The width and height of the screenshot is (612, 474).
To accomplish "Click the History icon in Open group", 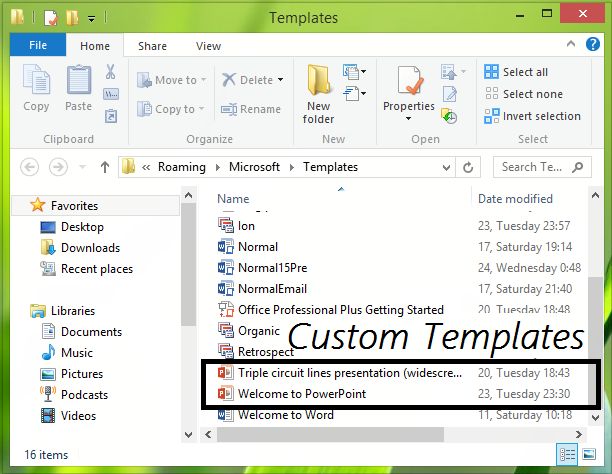I will click(x=449, y=116).
